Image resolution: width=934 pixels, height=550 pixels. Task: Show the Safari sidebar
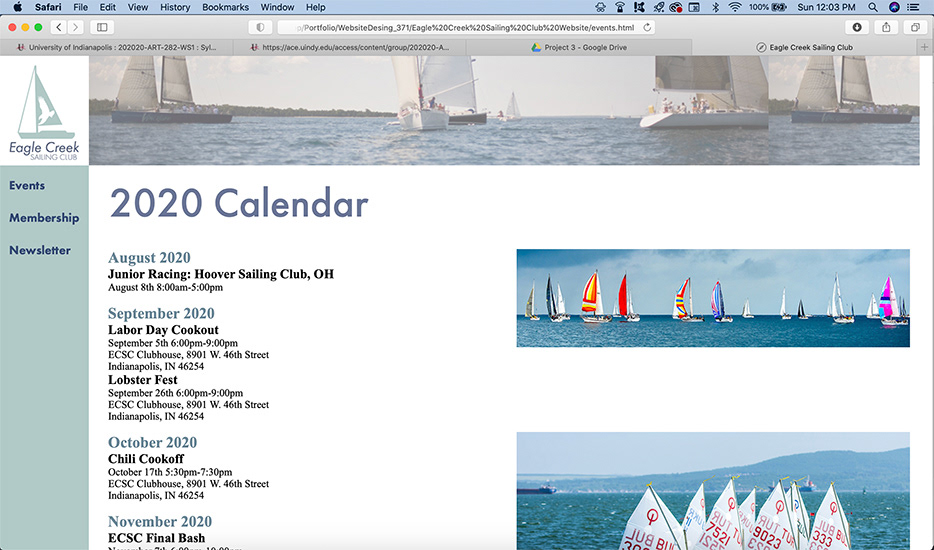click(102, 27)
